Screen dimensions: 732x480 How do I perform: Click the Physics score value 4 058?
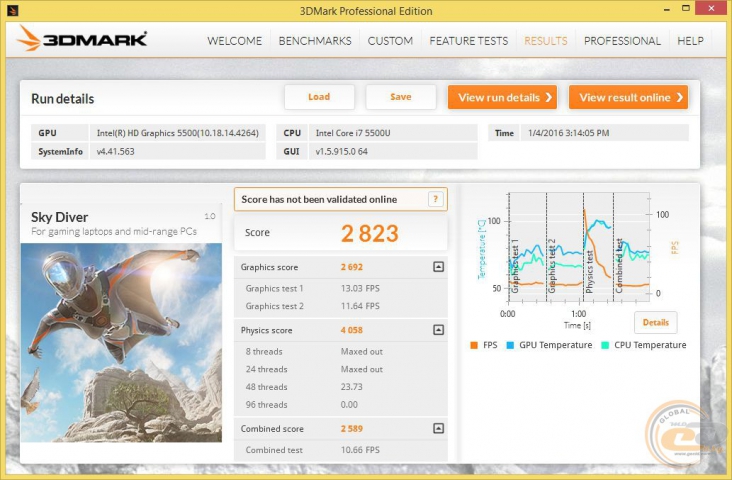352,330
